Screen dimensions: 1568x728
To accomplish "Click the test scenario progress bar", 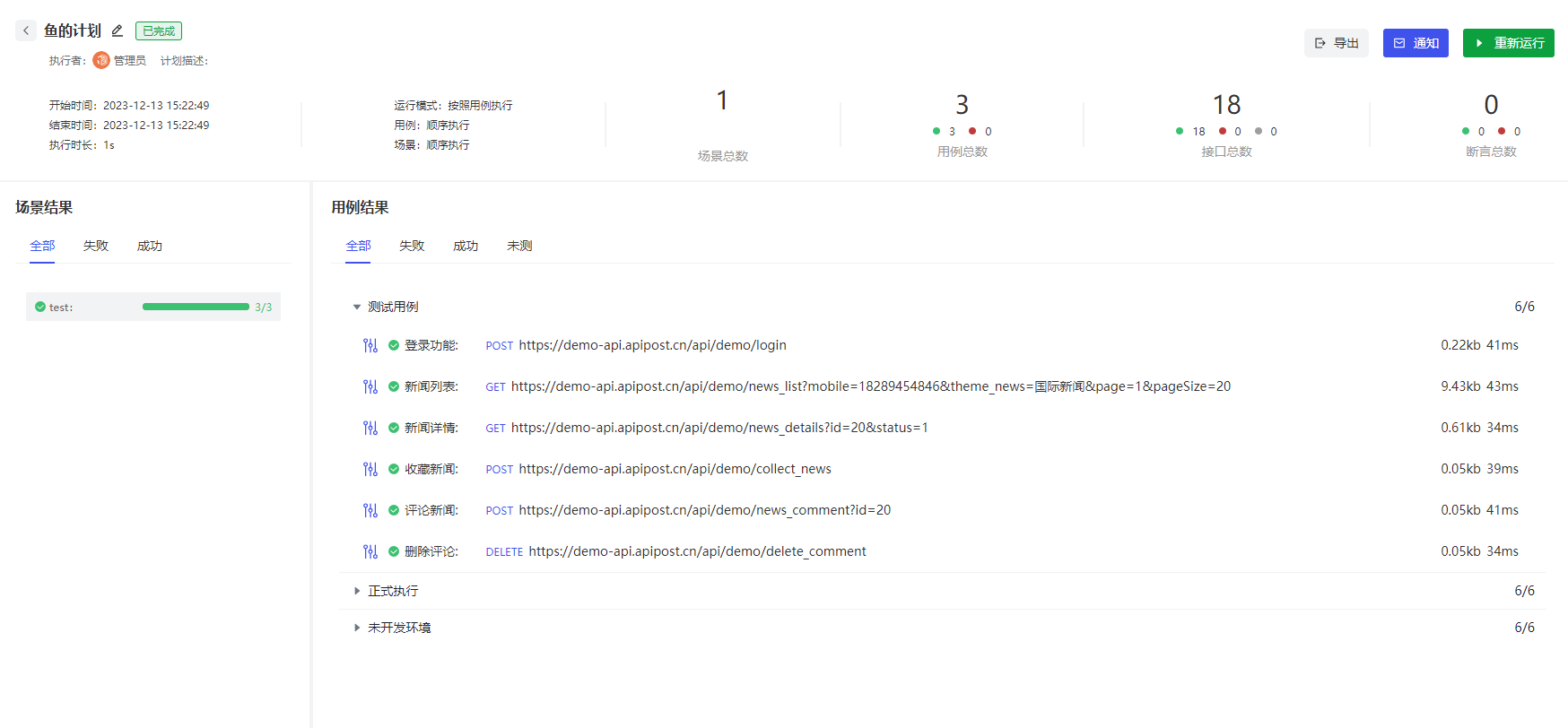I will (x=196, y=307).
